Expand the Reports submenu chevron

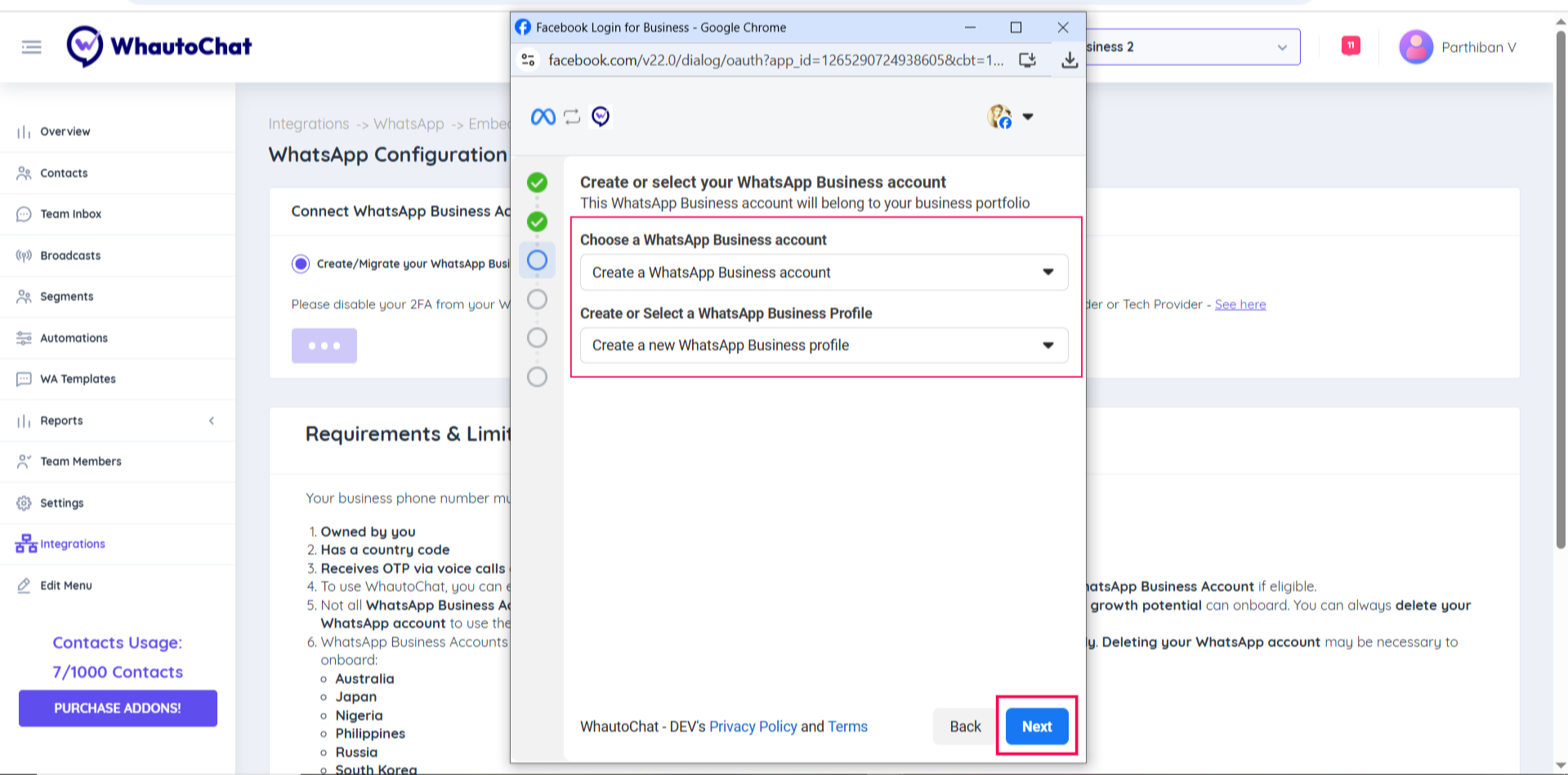(x=212, y=421)
